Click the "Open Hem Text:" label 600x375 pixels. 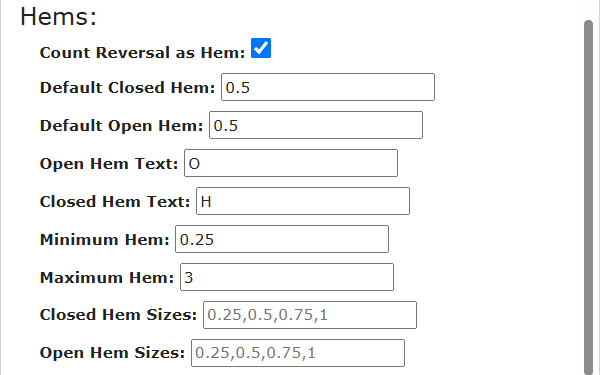coord(109,164)
